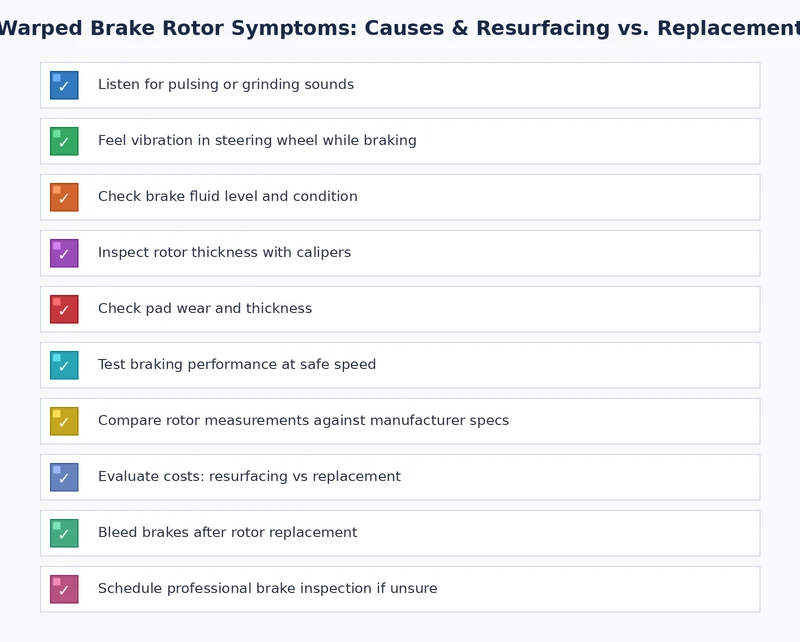Uncheck 'Listen for pulsing or grinding sounds'
800x642 pixels.
(x=225, y=85)
